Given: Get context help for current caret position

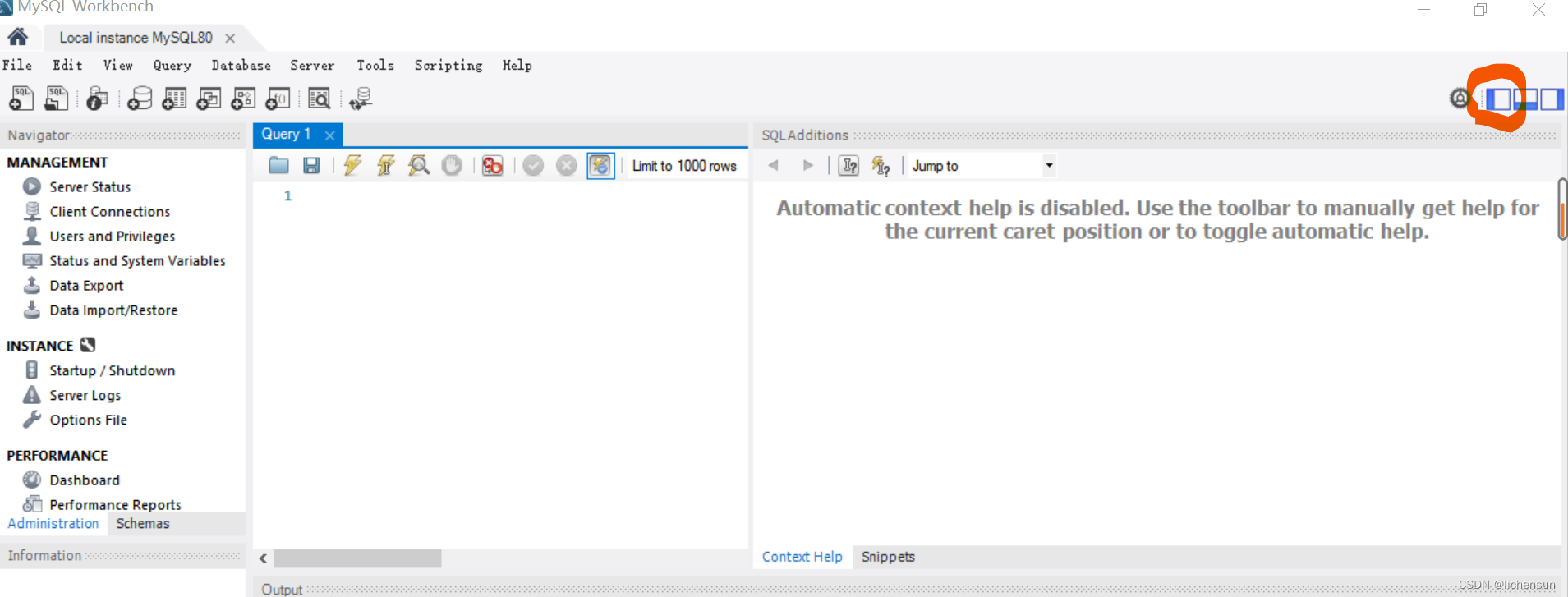Looking at the screenshot, I should 848,165.
